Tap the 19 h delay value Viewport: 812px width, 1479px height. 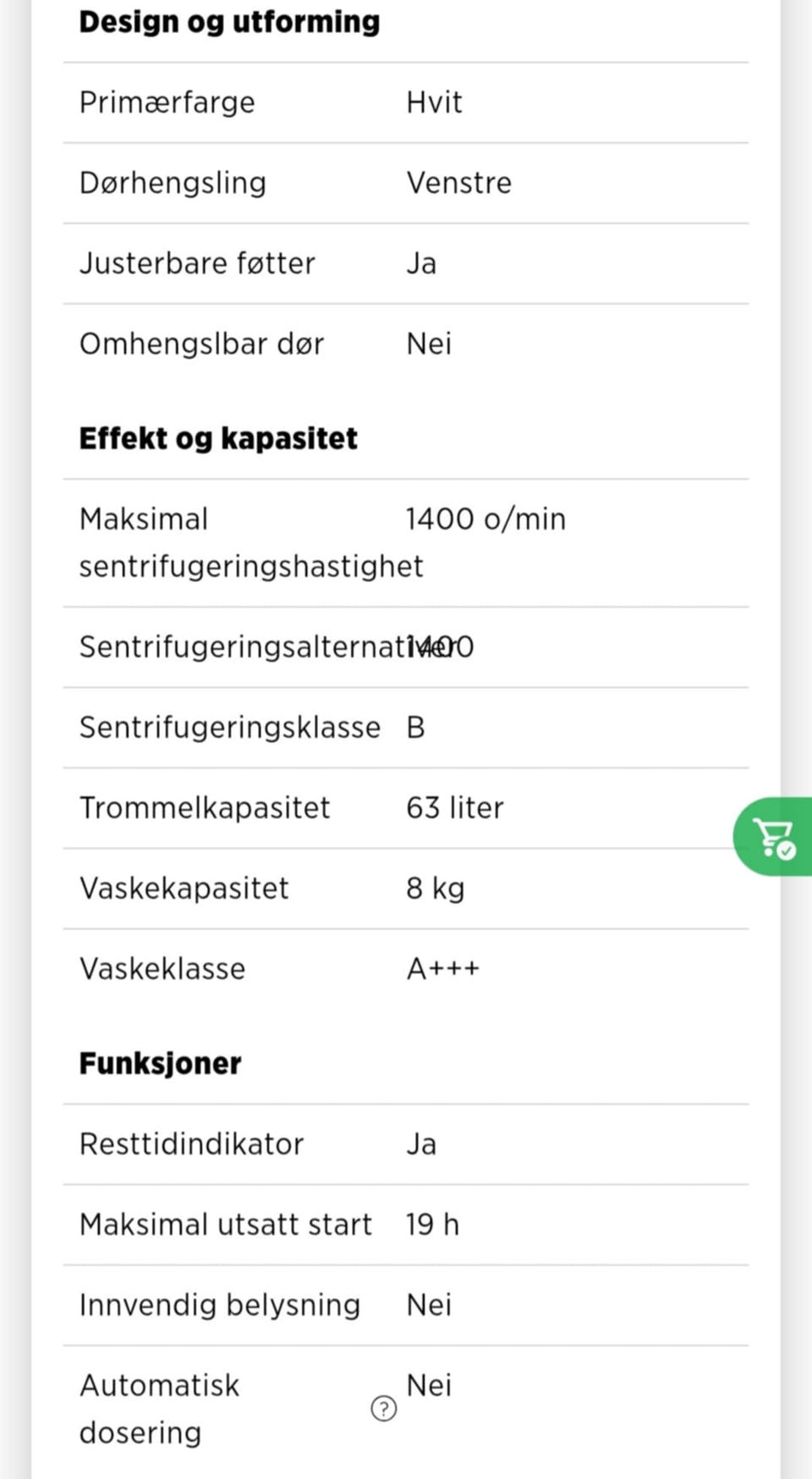coord(432,1224)
